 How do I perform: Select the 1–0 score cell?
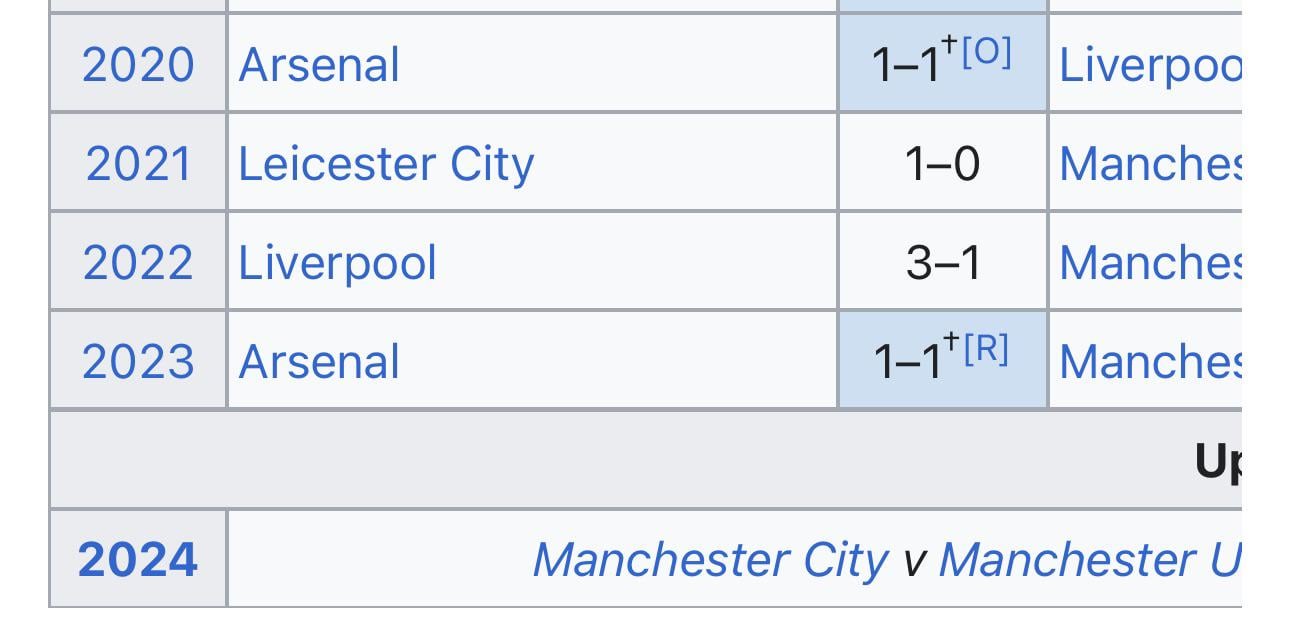tap(943, 163)
